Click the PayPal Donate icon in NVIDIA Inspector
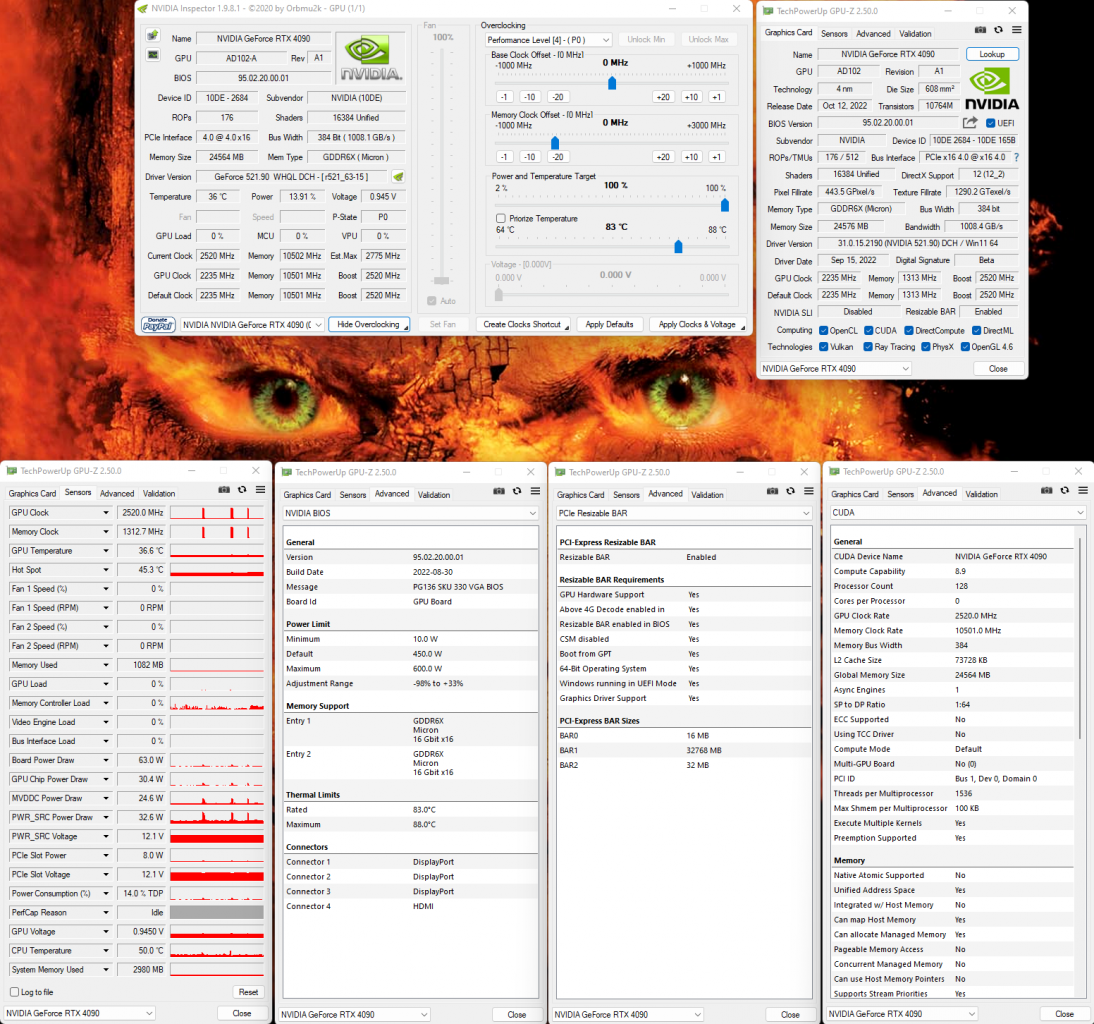Screen dimensions: 1094x1024 point(158,324)
